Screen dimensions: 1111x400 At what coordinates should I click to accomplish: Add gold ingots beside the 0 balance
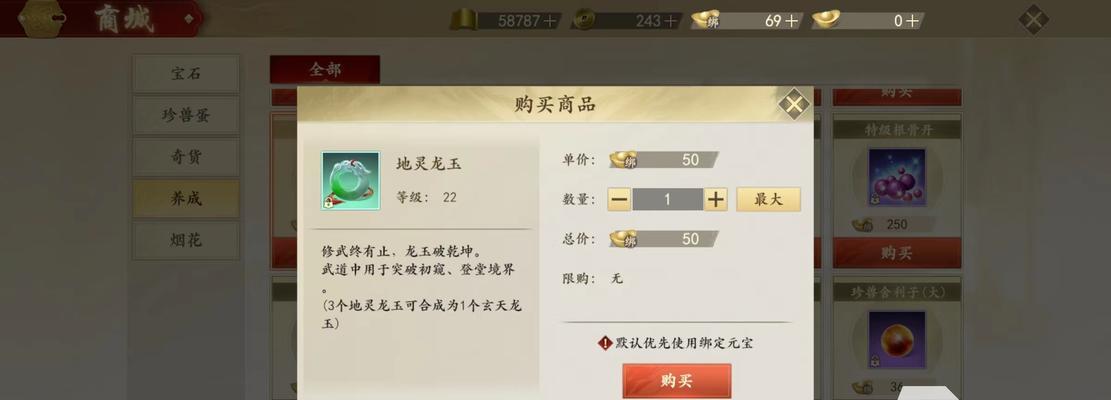(912, 21)
